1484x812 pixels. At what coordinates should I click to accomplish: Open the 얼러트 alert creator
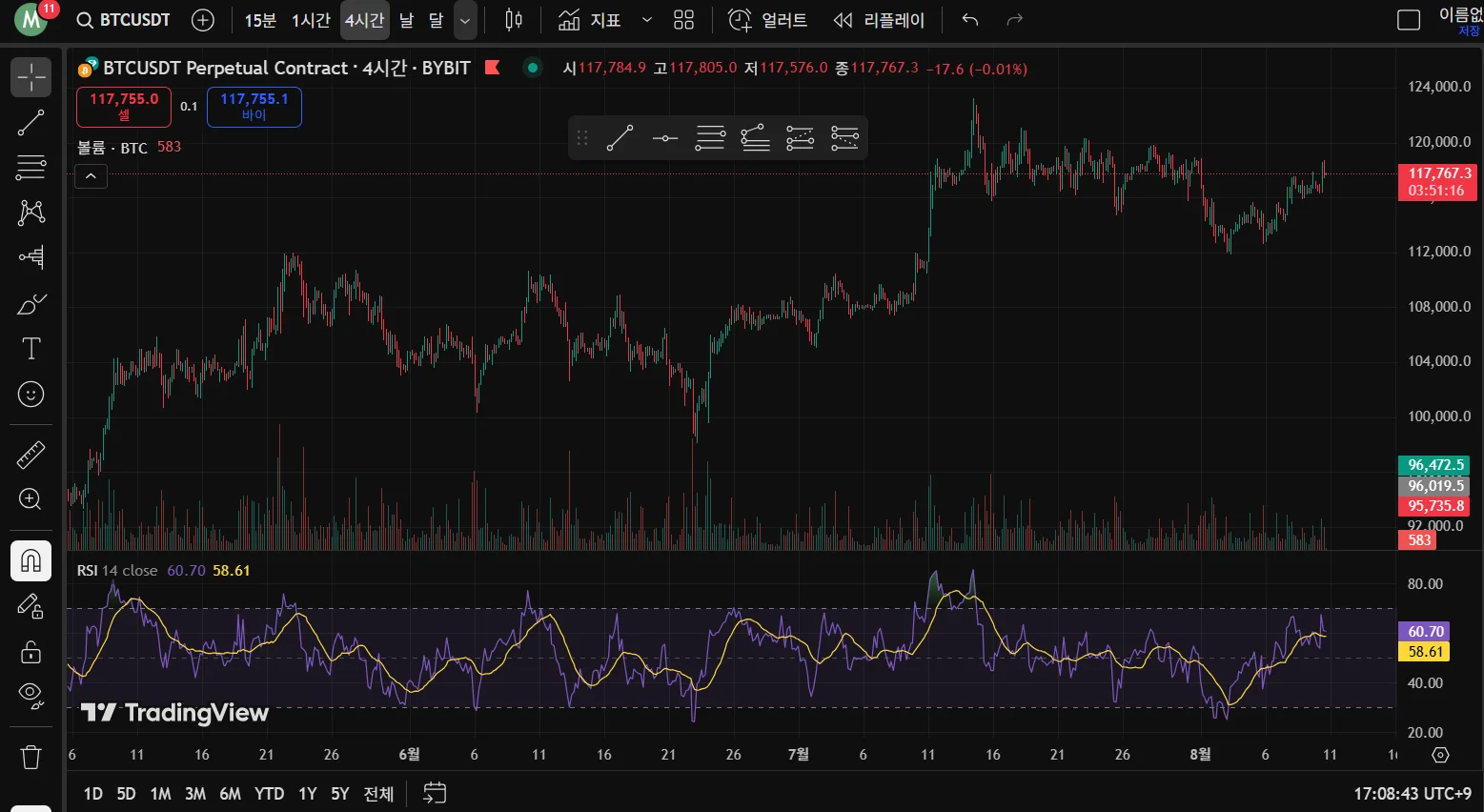tap(767, 20)
